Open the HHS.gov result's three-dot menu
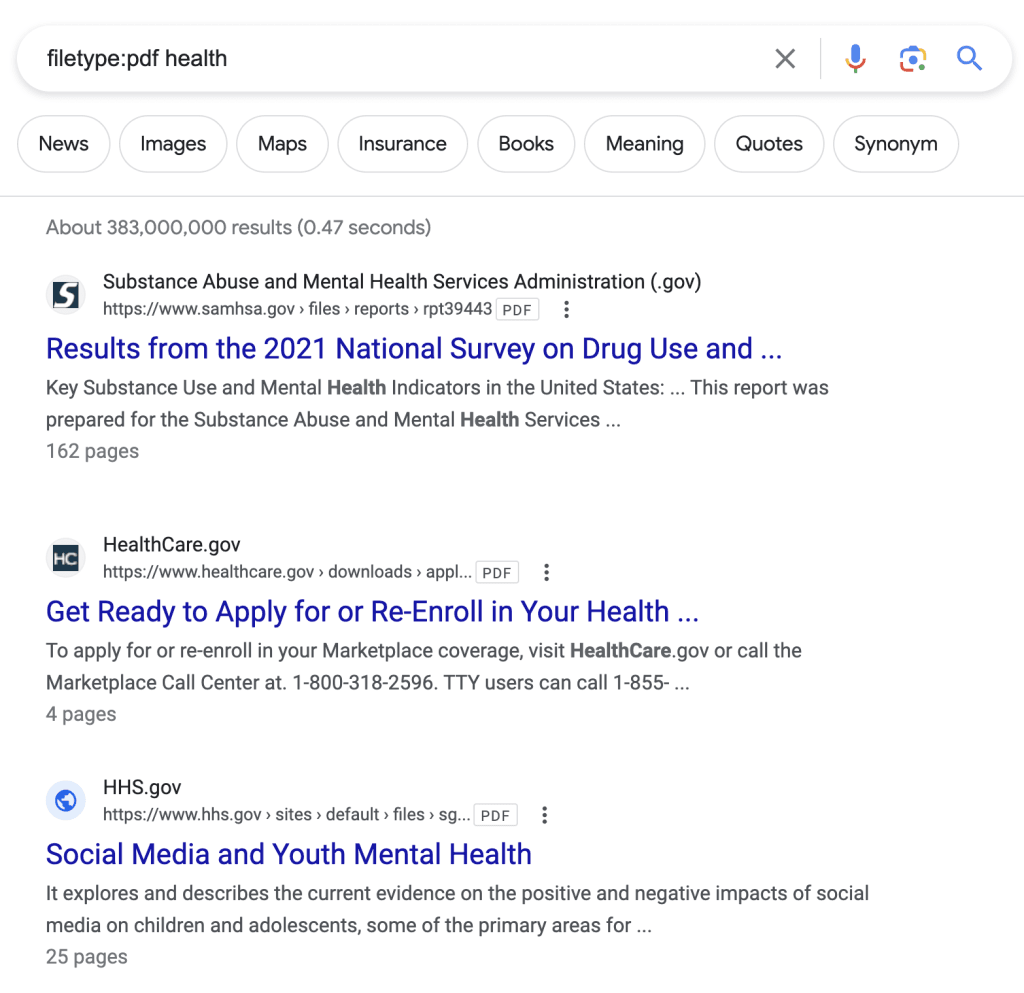 (545, 815)
